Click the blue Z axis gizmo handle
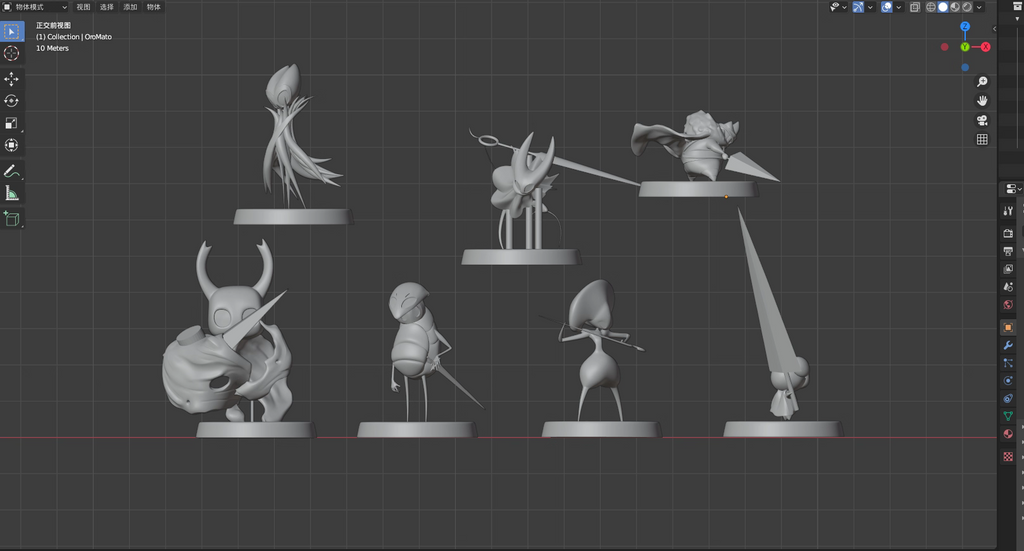1024x551 pixels. [965, 28]
